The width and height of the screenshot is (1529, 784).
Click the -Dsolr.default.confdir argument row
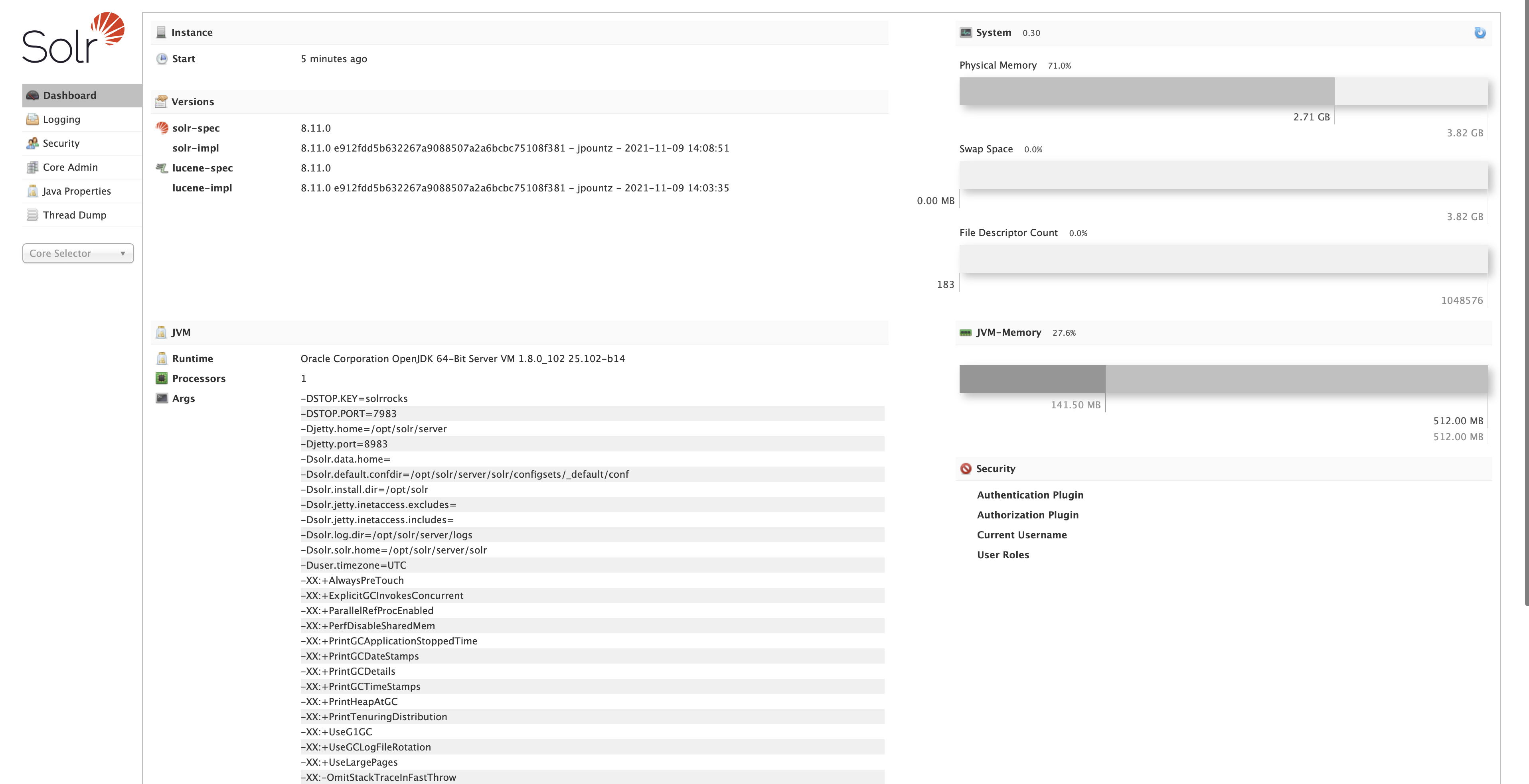[593, 474]
